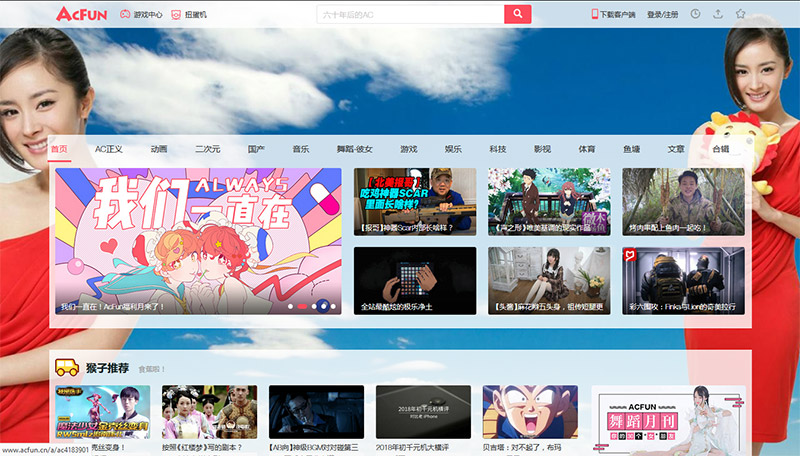Select the 音乐 navigation tab
This screenshot has width=800, height=456.
301,149
